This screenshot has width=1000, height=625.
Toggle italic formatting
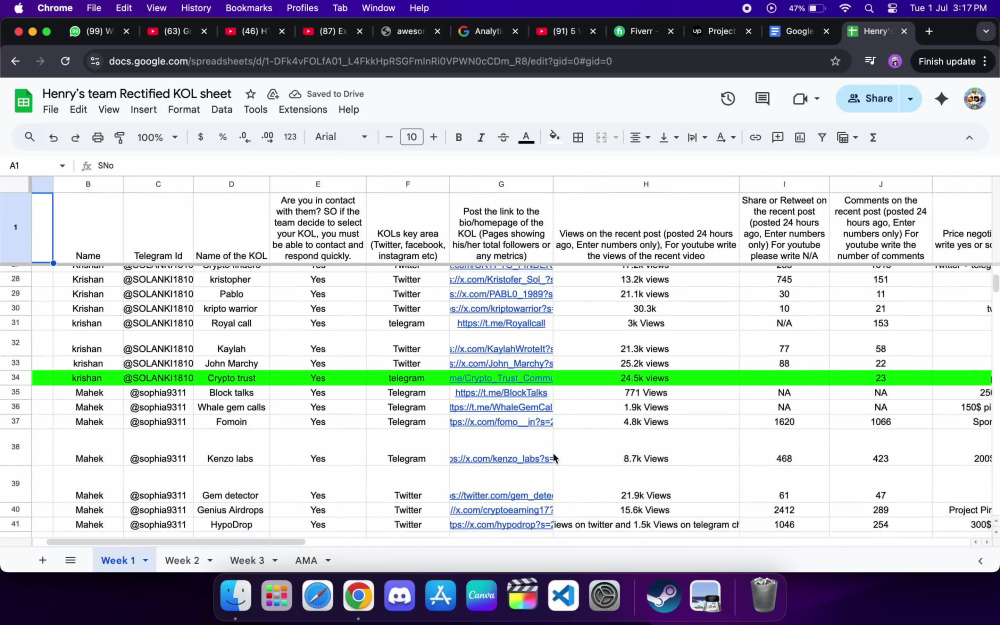pyautogui.click(x=481, y=137)
